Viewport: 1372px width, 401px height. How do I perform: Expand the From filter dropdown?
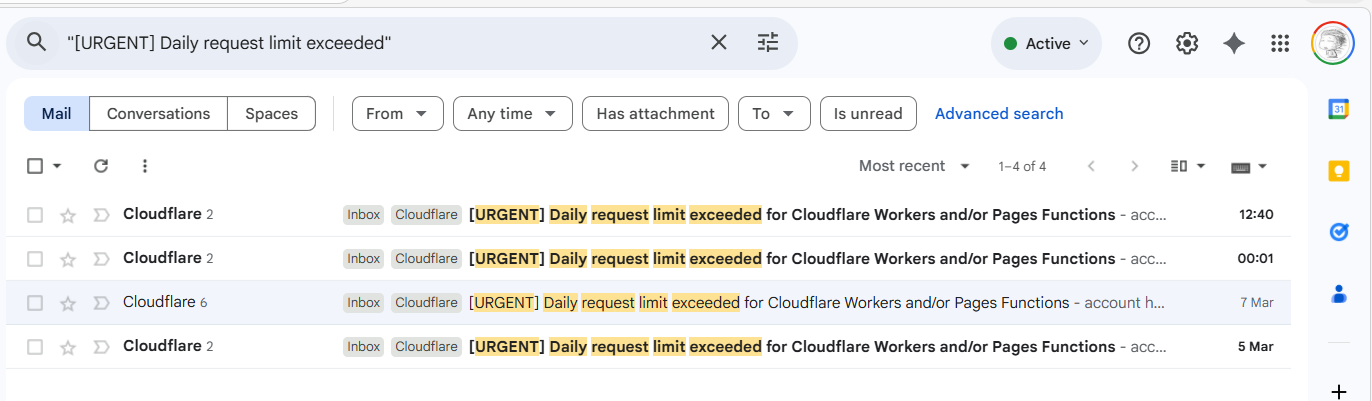click(397, 114)
